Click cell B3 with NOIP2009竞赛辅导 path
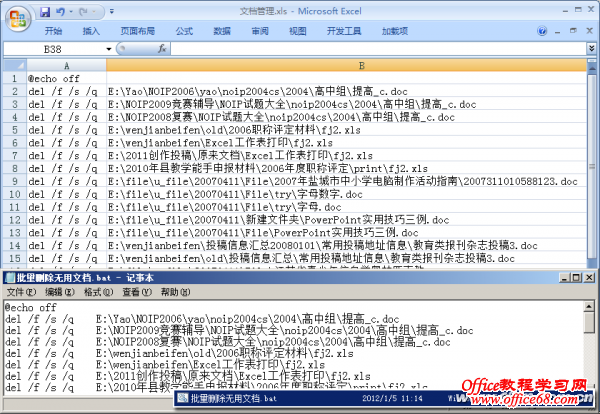 point(346,104)
